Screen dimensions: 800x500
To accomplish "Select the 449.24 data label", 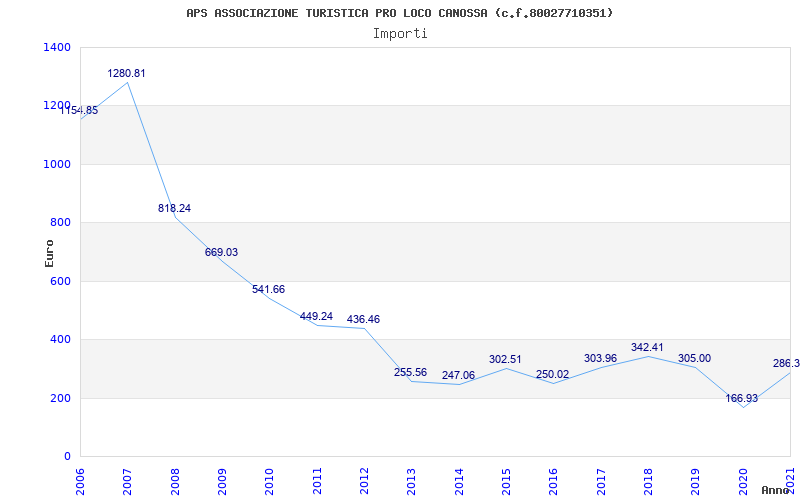I will [316, 316].
